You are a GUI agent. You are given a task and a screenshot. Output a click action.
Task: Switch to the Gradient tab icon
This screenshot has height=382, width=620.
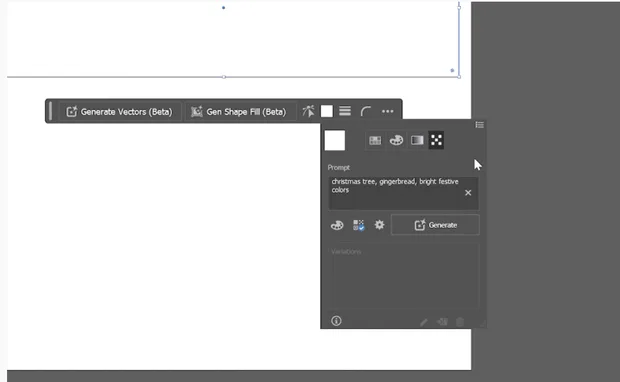click(417, 140)
